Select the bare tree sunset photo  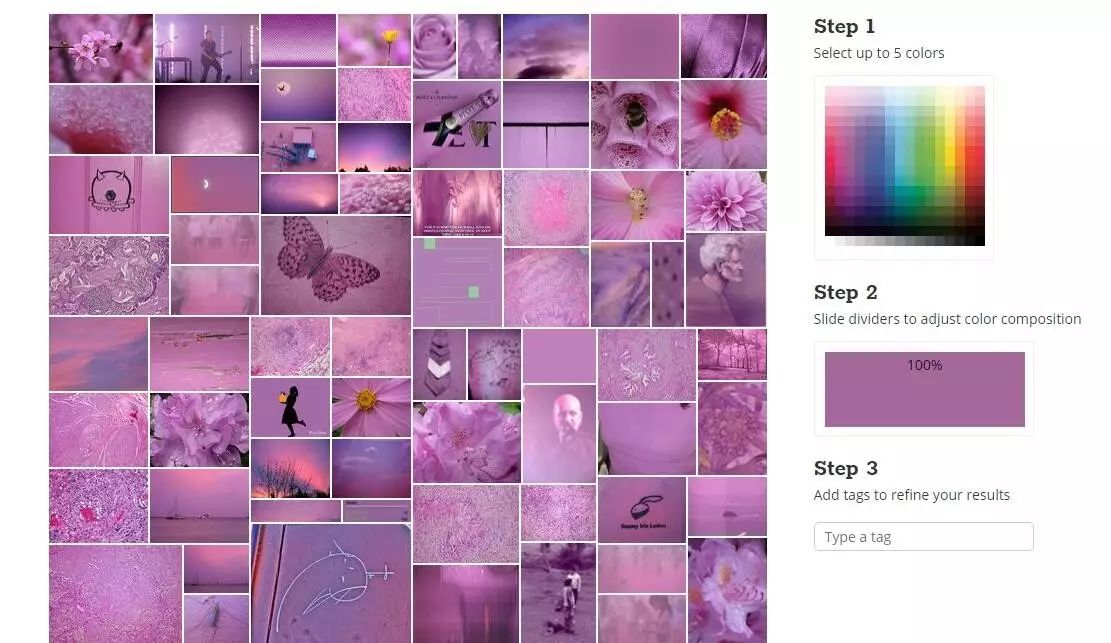(291, 469)
